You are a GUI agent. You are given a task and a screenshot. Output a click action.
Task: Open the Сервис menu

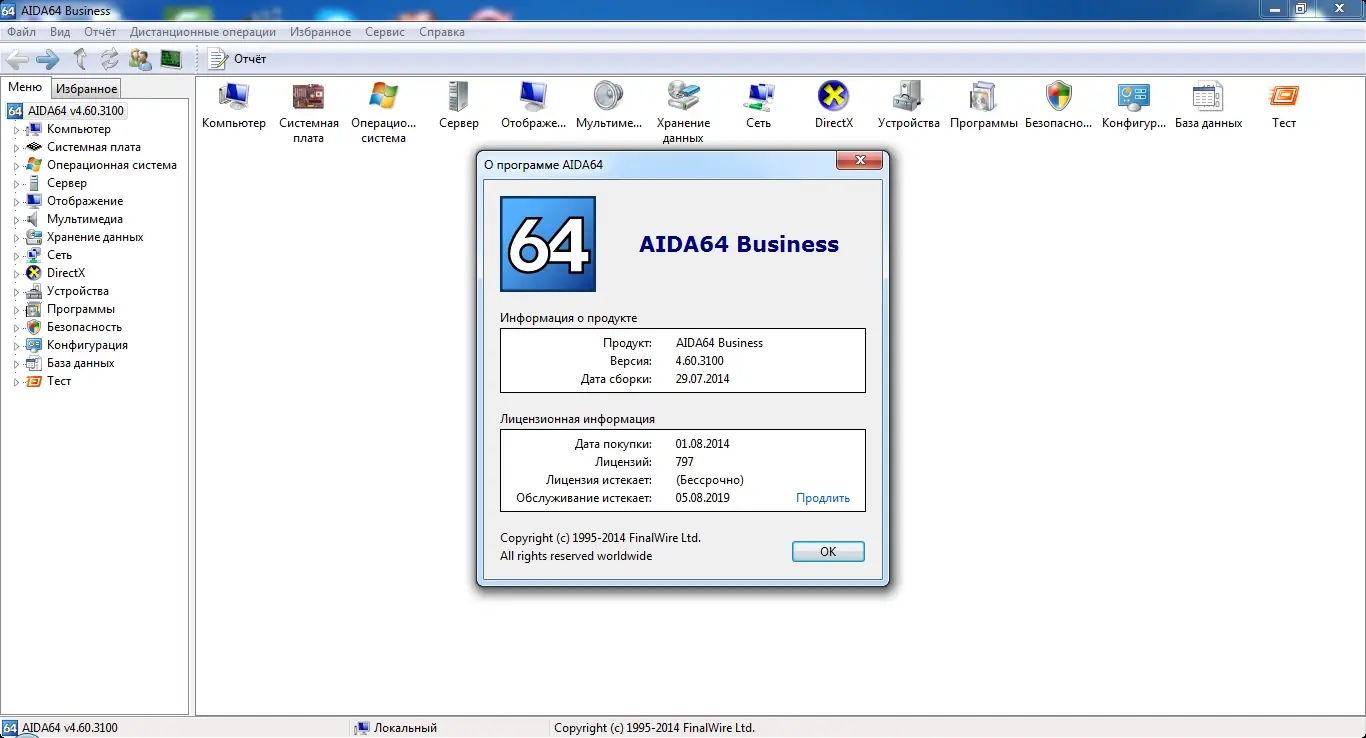point(385,32)
